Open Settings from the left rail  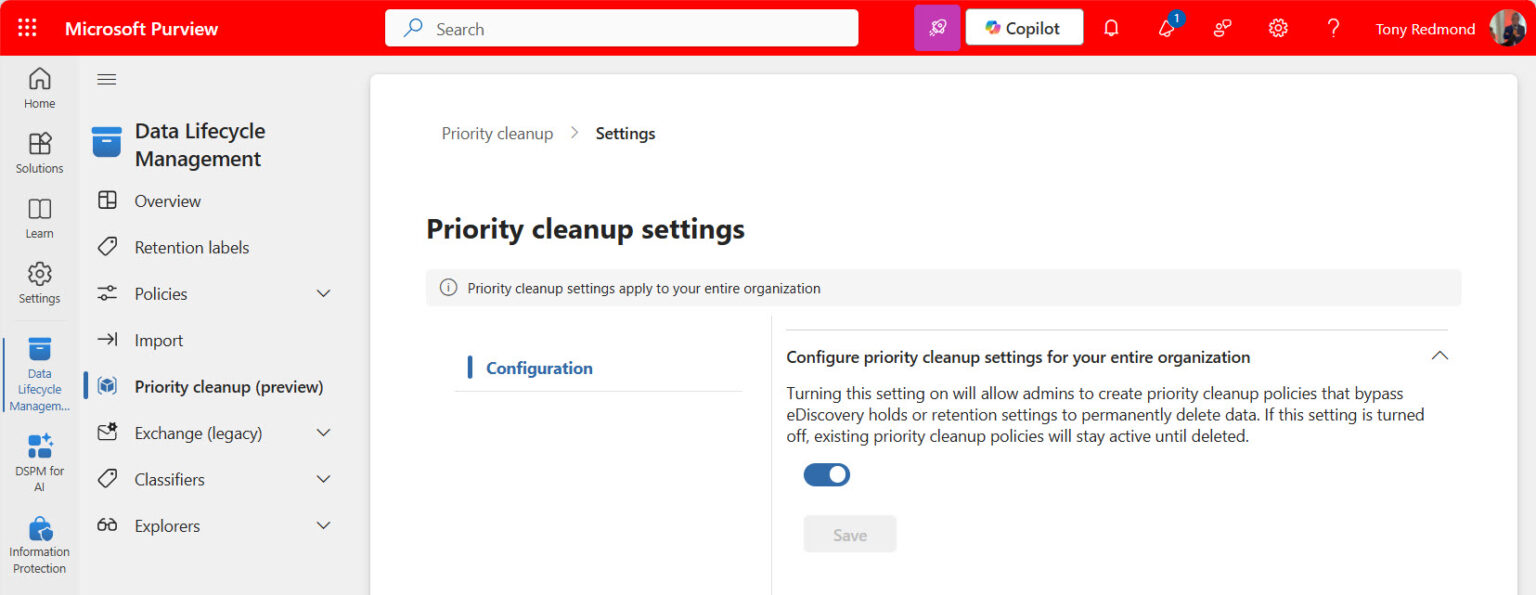(x=39, y=282)
